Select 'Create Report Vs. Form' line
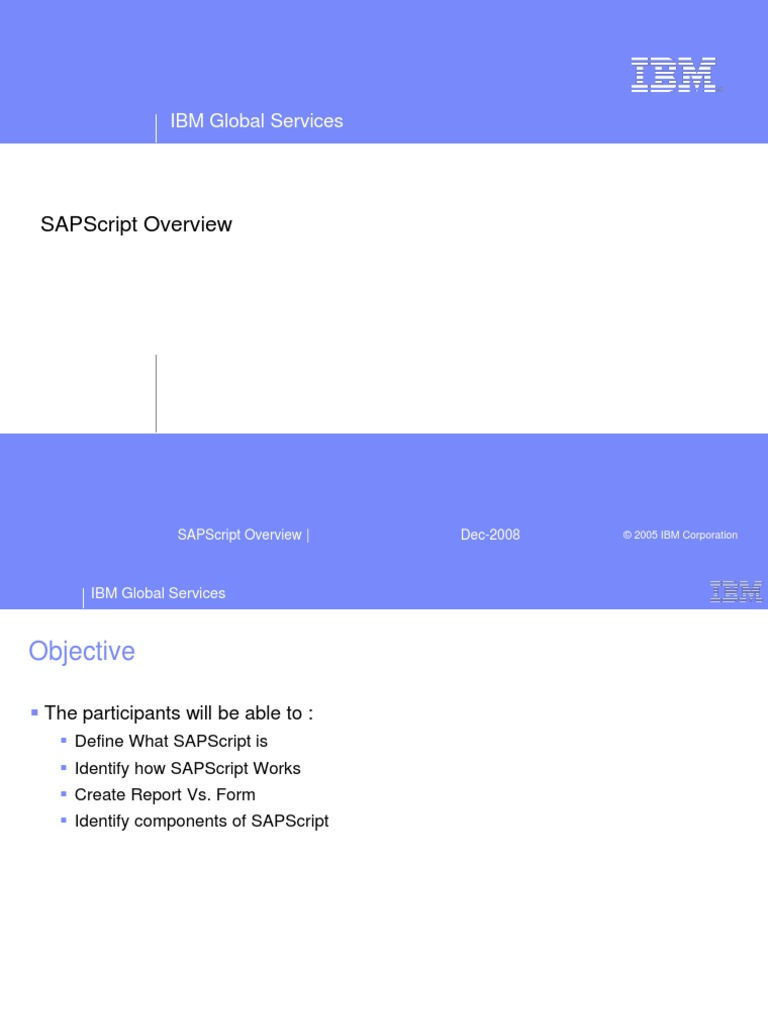Image resolution: width=768 pixels, height=1024 pixels. tap(165, 795)
